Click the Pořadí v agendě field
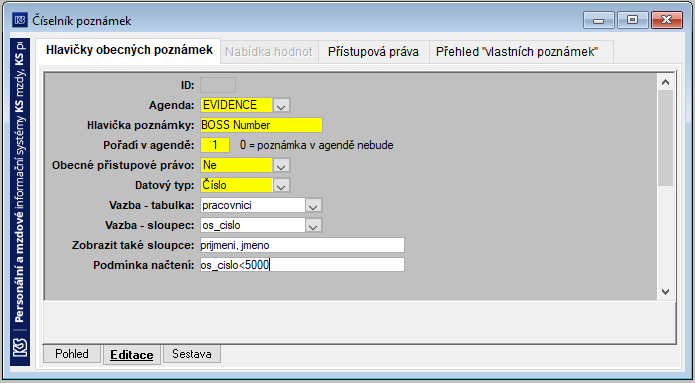This screenshot has height=383, width=695. tap(215, 145)
